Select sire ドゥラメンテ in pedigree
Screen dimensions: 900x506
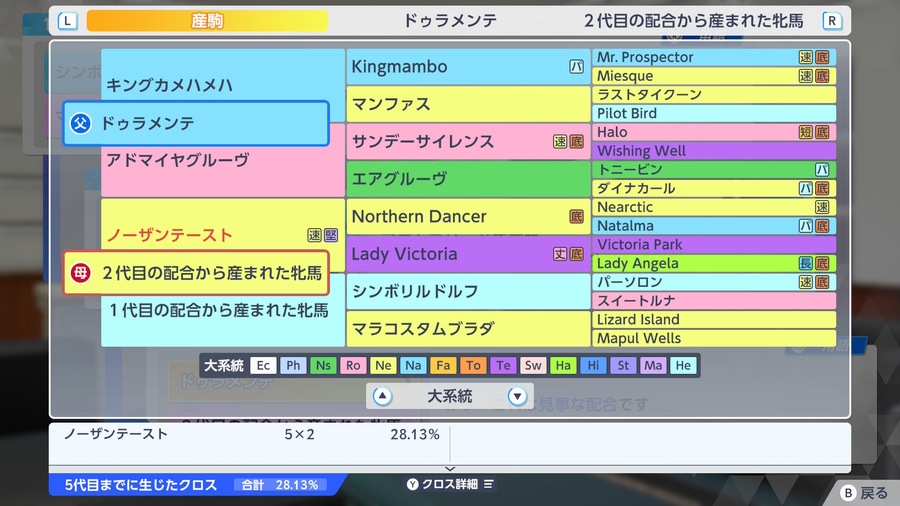point(196,123)
